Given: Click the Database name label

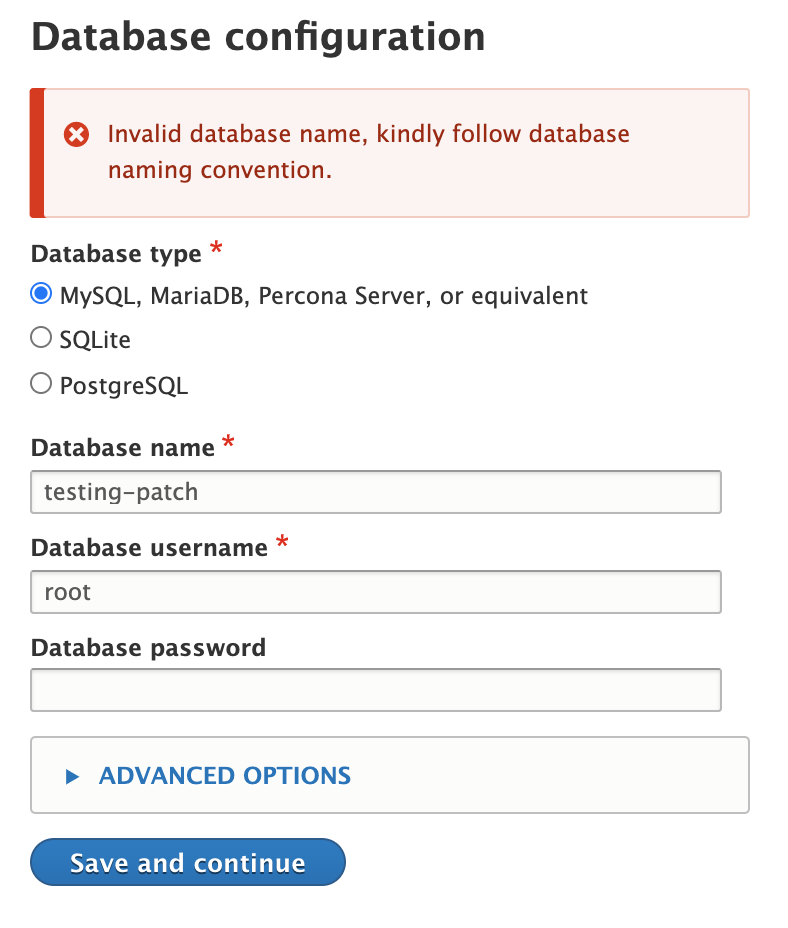Looking at the screenshot, I should coord(123,447).
